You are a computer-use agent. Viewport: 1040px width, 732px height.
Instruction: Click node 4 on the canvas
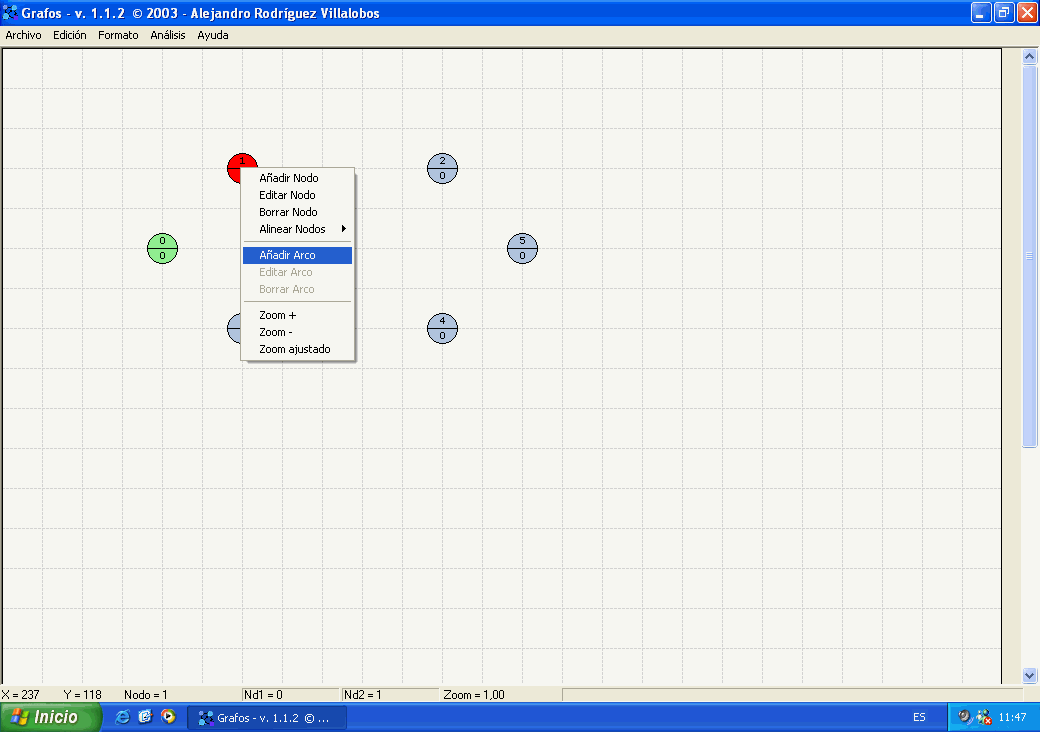pyautogui.click(x=442, y=328)
